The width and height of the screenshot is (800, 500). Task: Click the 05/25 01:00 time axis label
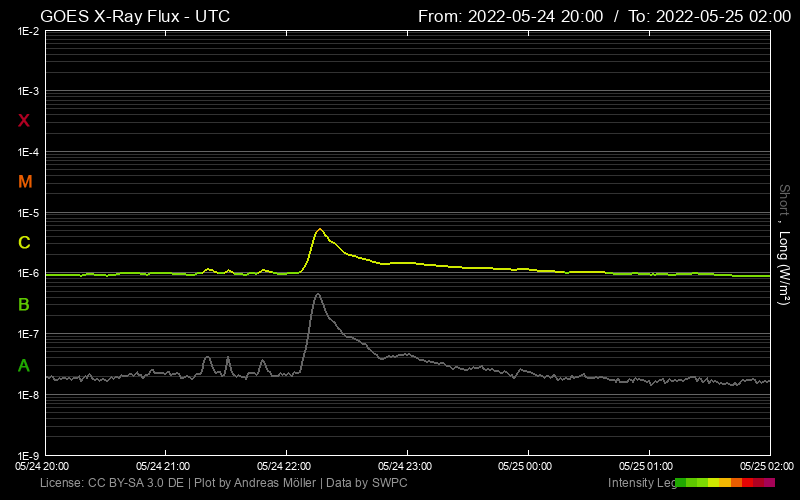[x=646, y=466]
